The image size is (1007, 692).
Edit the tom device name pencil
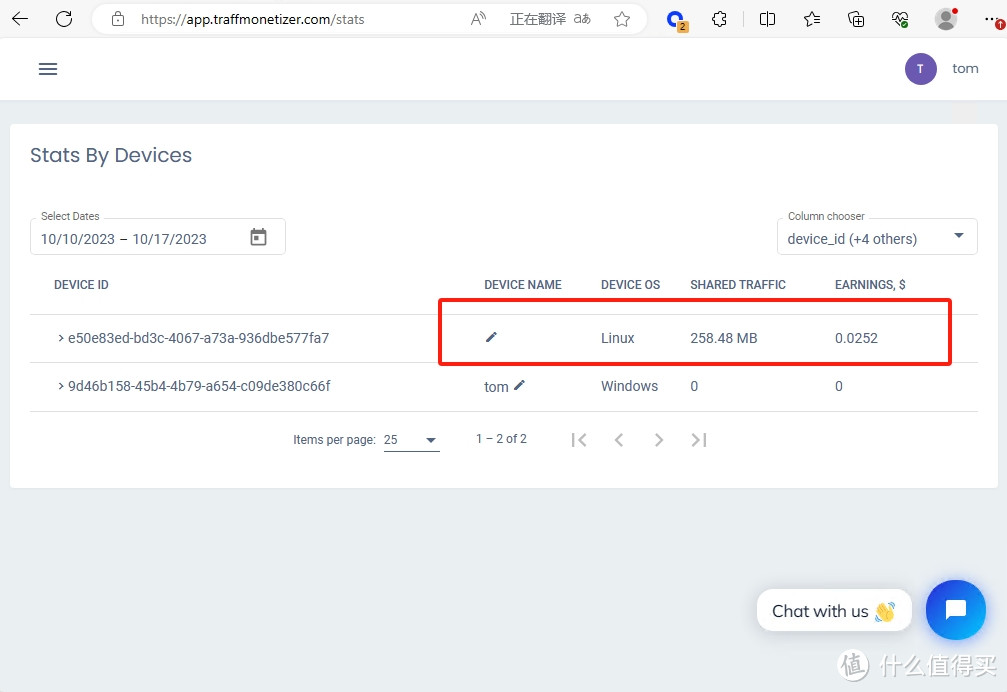point(519,385)
